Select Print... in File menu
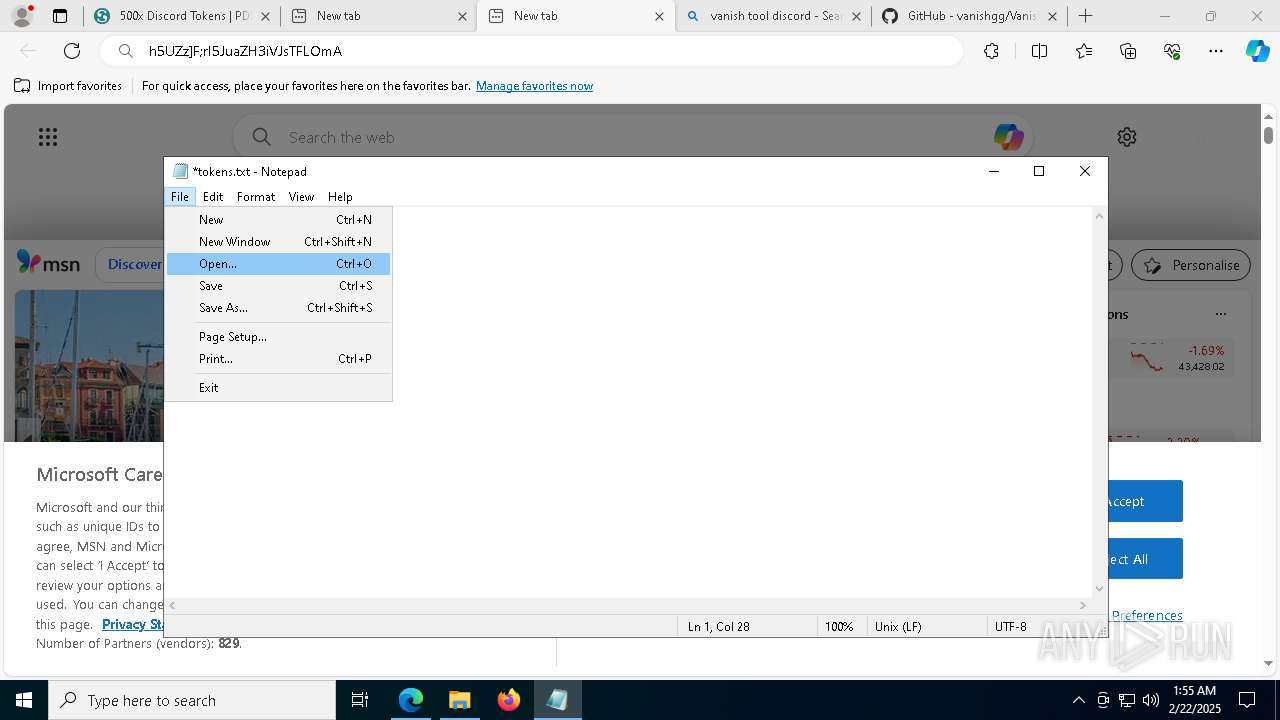This screenshot has height=720, width=1280. (278, 359)
